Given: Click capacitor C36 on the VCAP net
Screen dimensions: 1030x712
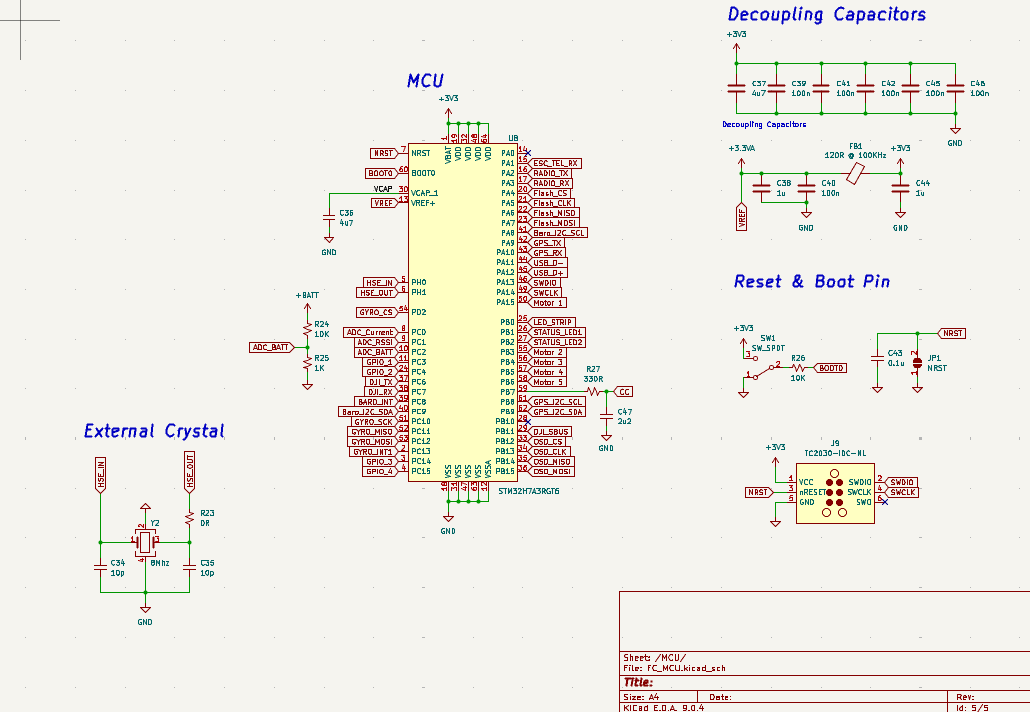Looking at the screenshot, I should (329, 217).
